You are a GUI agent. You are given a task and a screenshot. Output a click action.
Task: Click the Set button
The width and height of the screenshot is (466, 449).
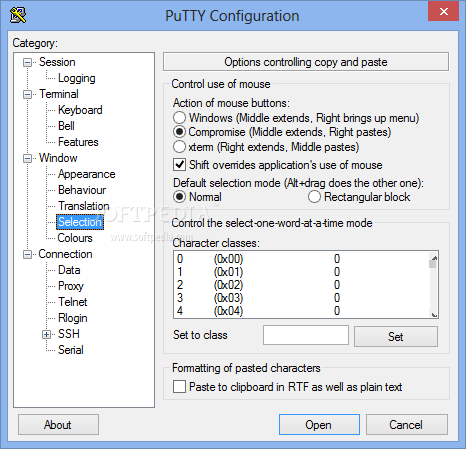pos(396,336)
